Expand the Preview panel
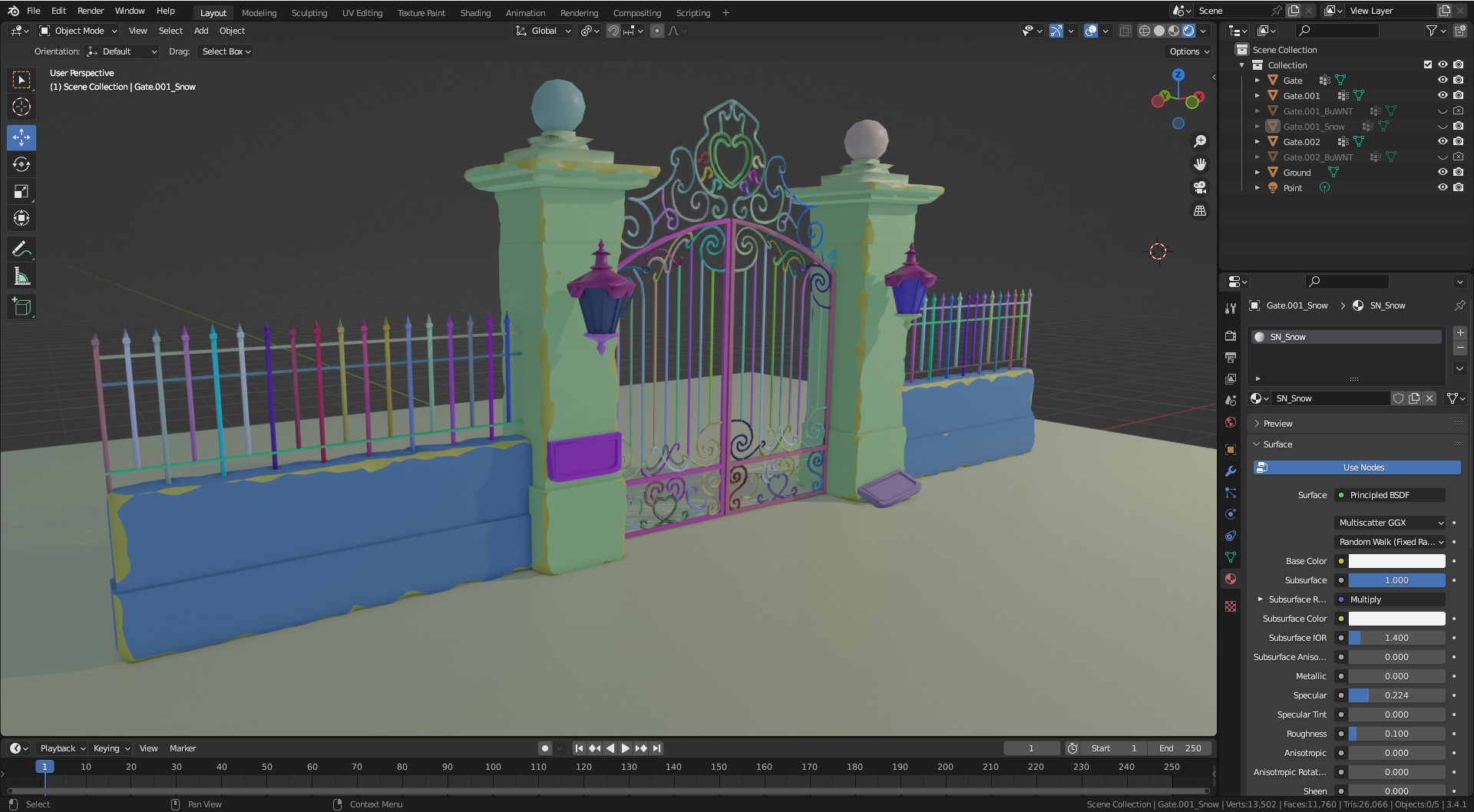 (x=1277, y=424)
